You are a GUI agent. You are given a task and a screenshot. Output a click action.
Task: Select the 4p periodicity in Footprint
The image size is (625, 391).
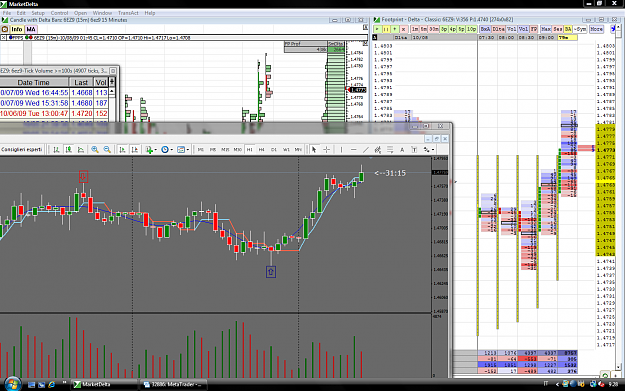(x=452, y=29)
